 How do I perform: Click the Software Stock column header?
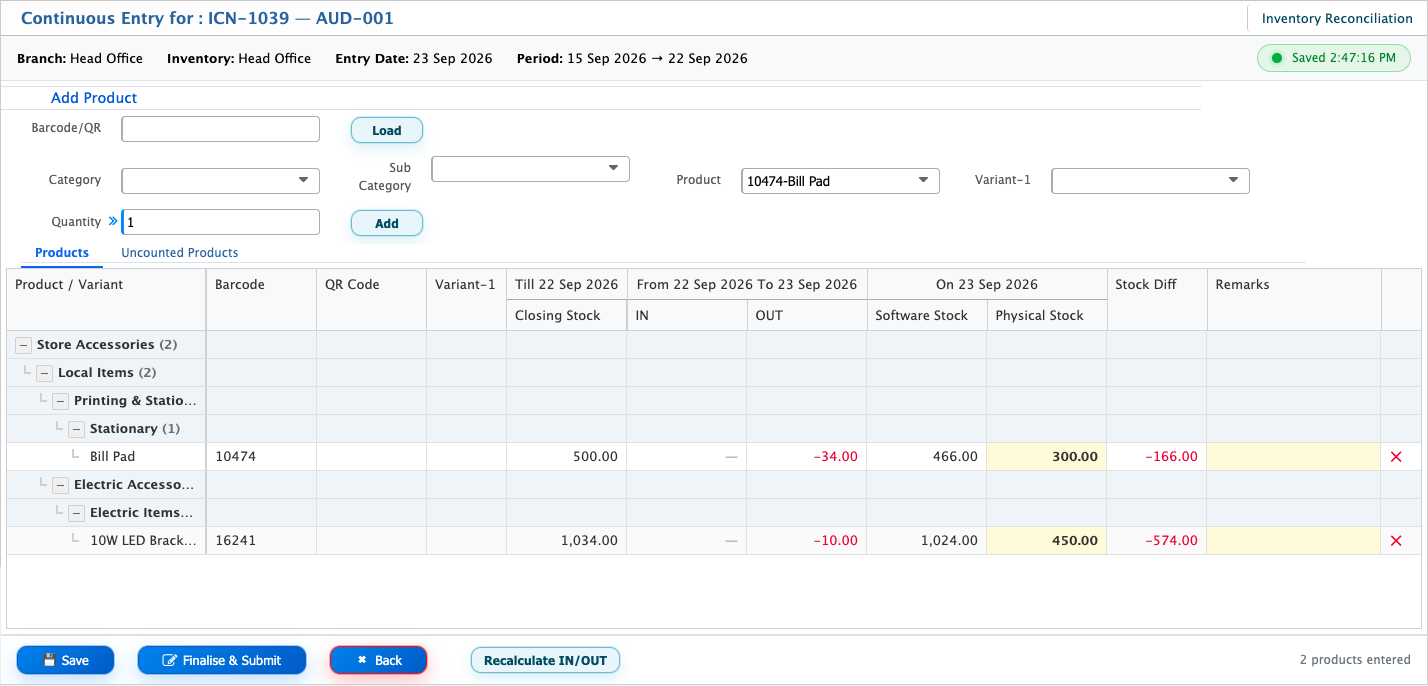[926, 316]
